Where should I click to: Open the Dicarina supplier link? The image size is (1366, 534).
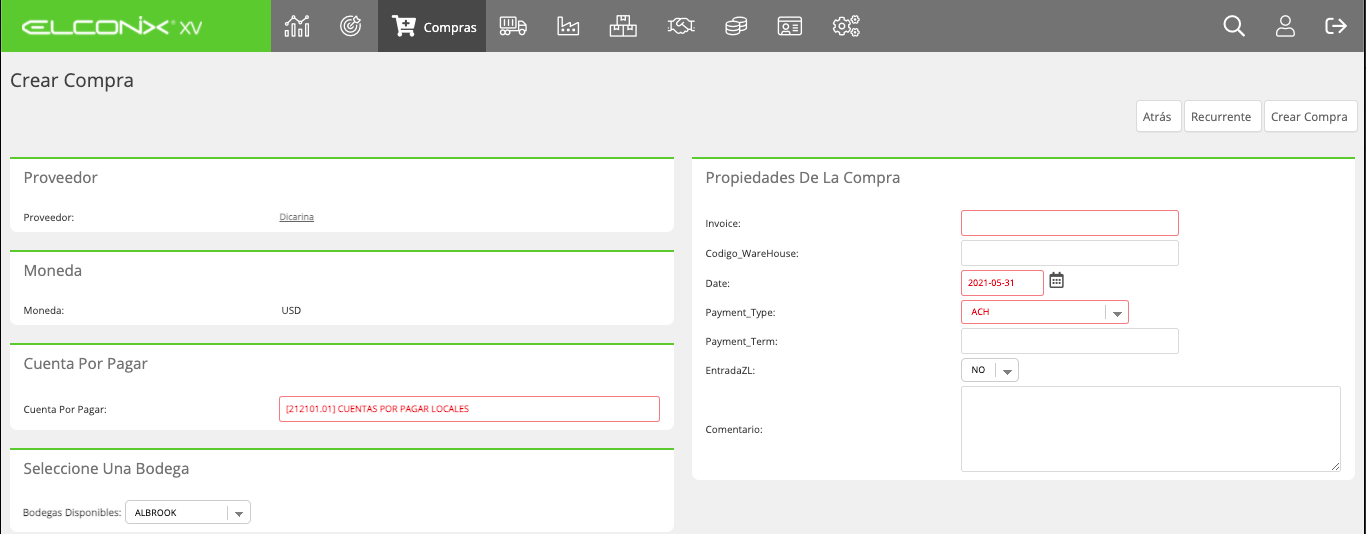(296, 216)
